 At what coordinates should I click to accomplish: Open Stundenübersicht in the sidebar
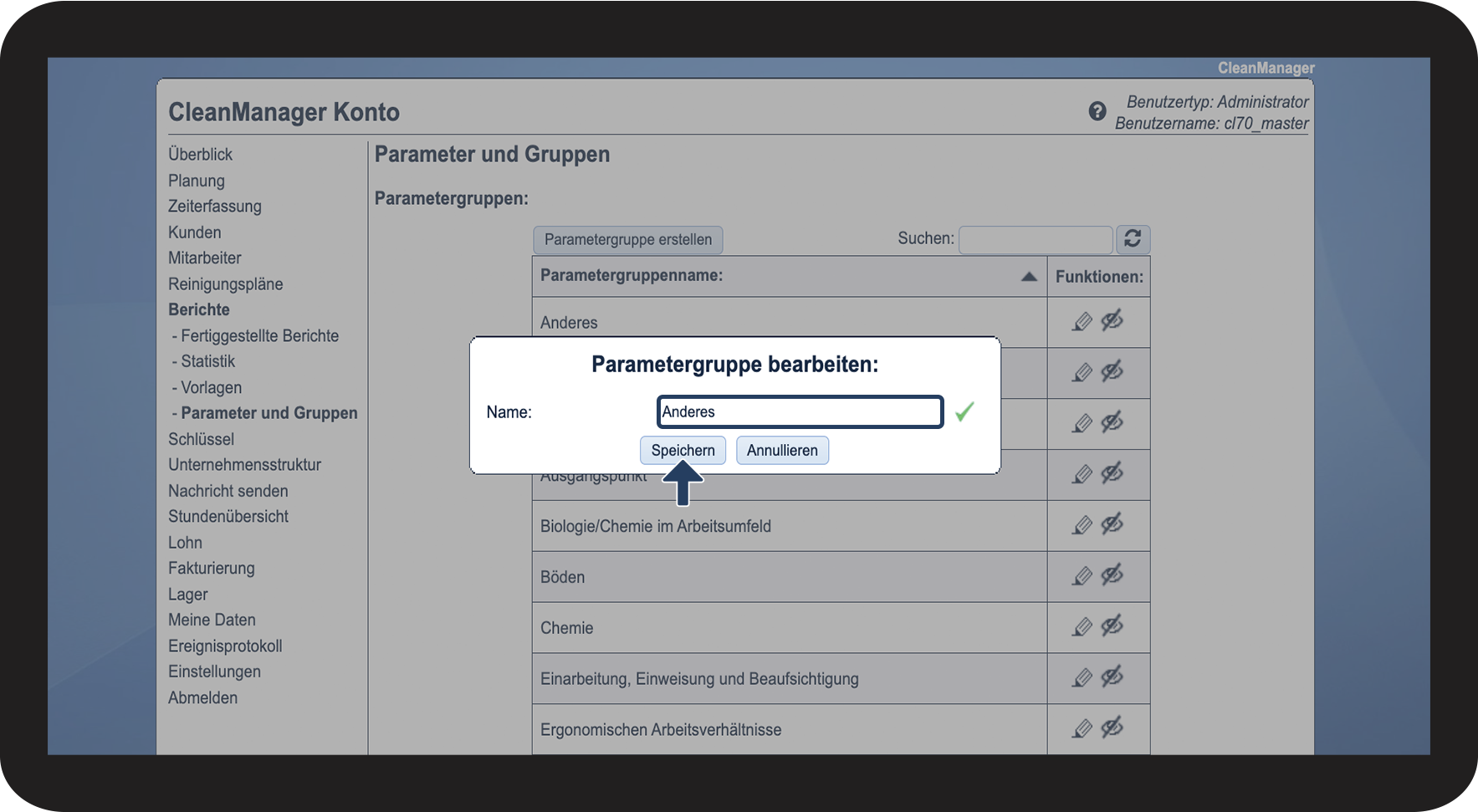228,517
